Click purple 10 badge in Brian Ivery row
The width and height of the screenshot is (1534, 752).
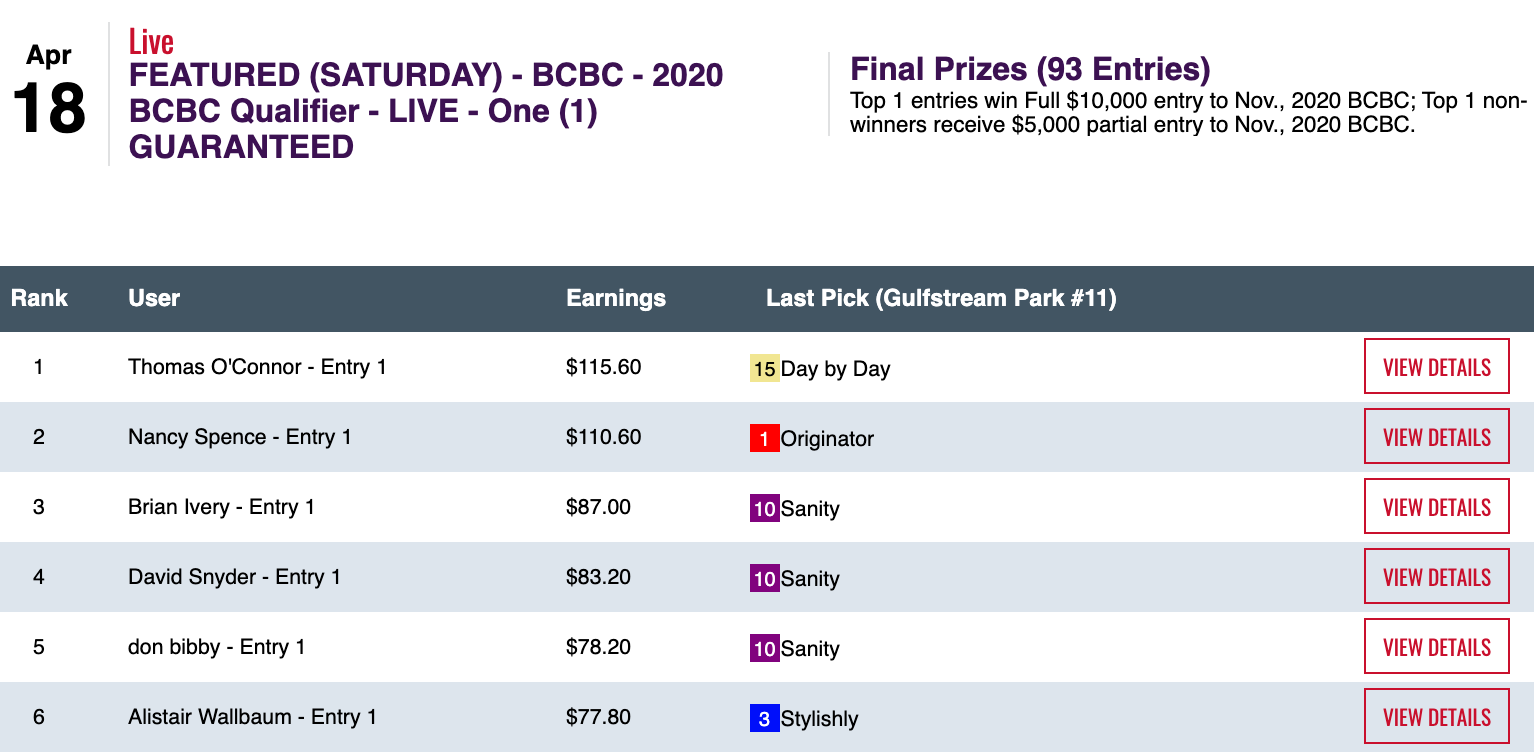coord(764,509)
